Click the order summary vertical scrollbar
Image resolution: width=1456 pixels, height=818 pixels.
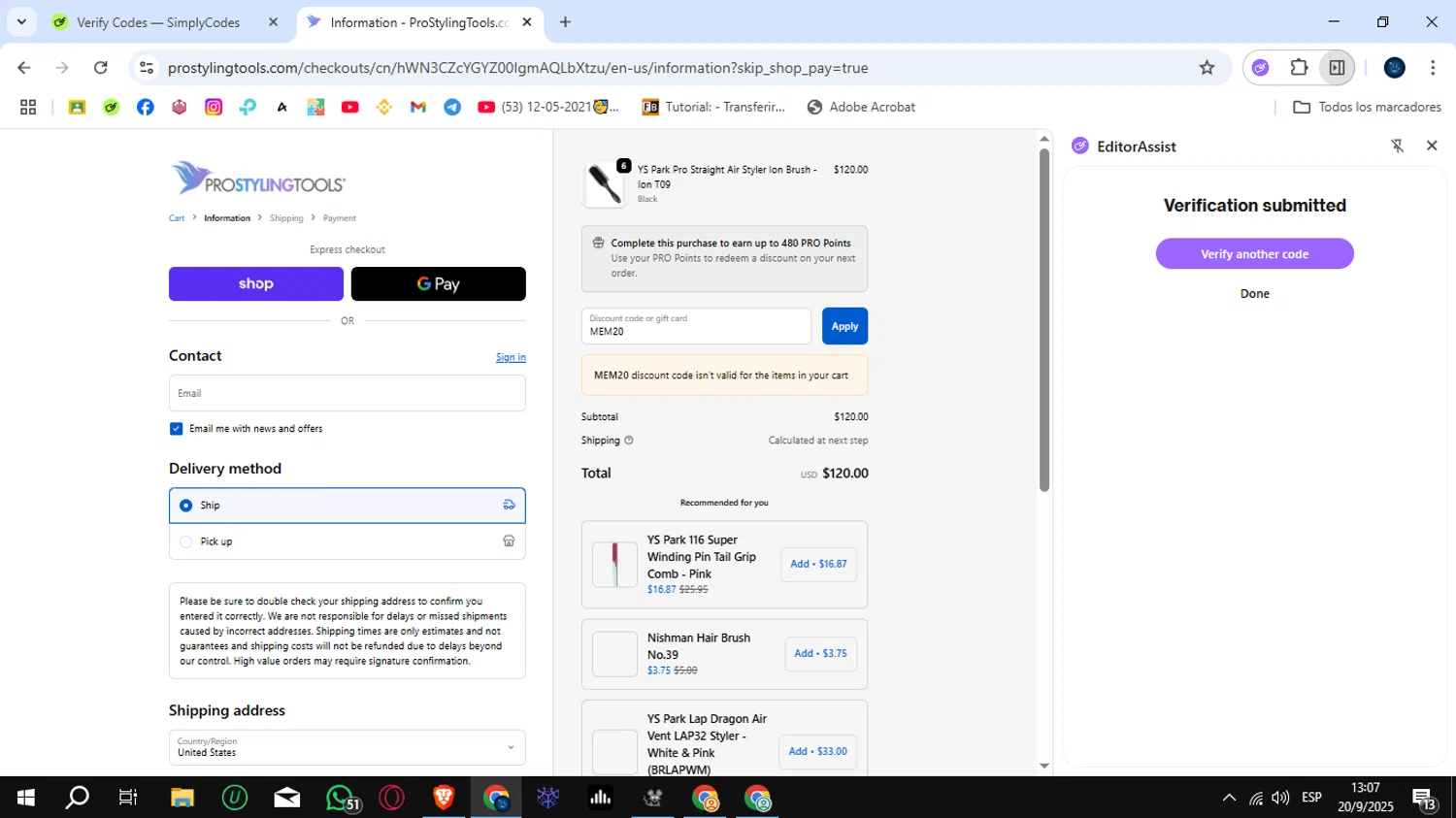point(1044,320)
